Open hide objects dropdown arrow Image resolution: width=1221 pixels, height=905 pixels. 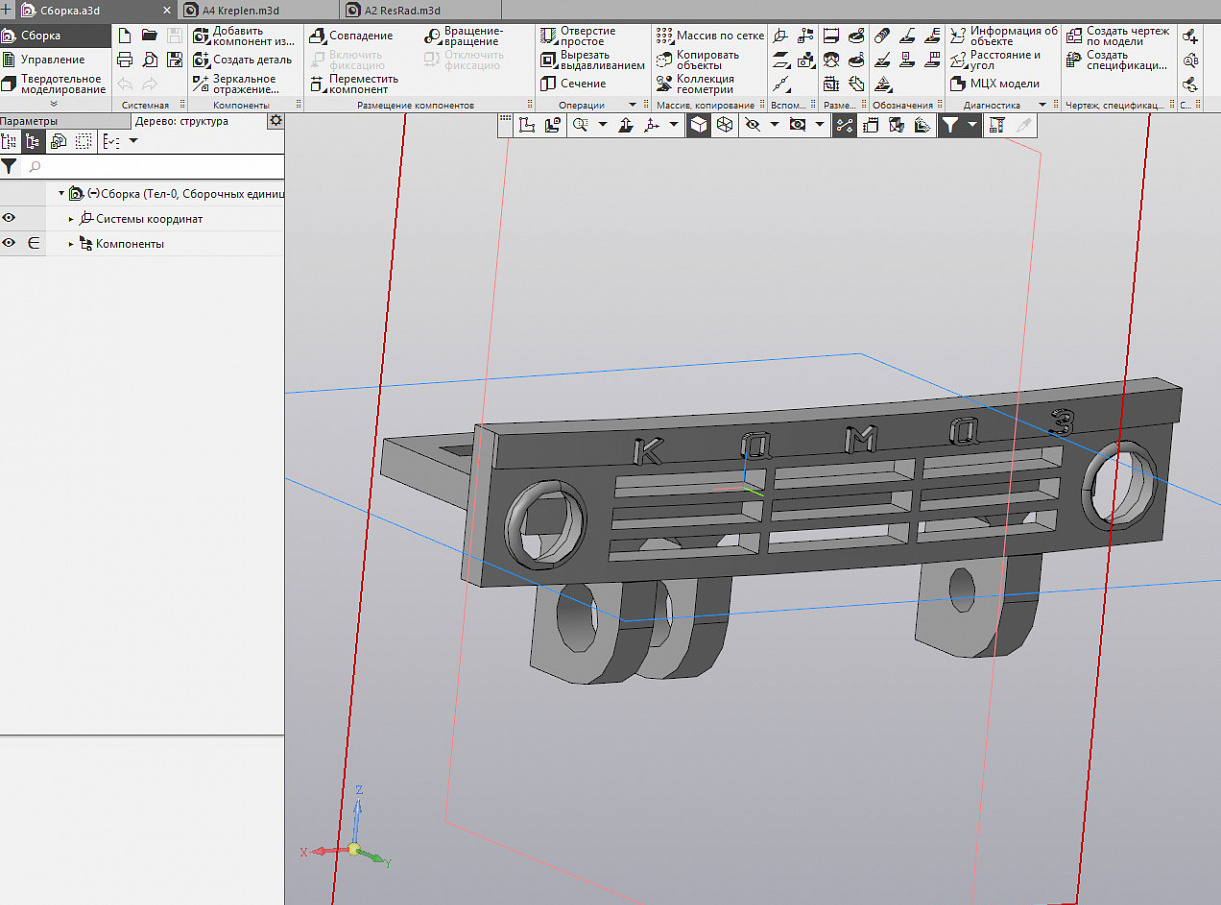point(775,125)
